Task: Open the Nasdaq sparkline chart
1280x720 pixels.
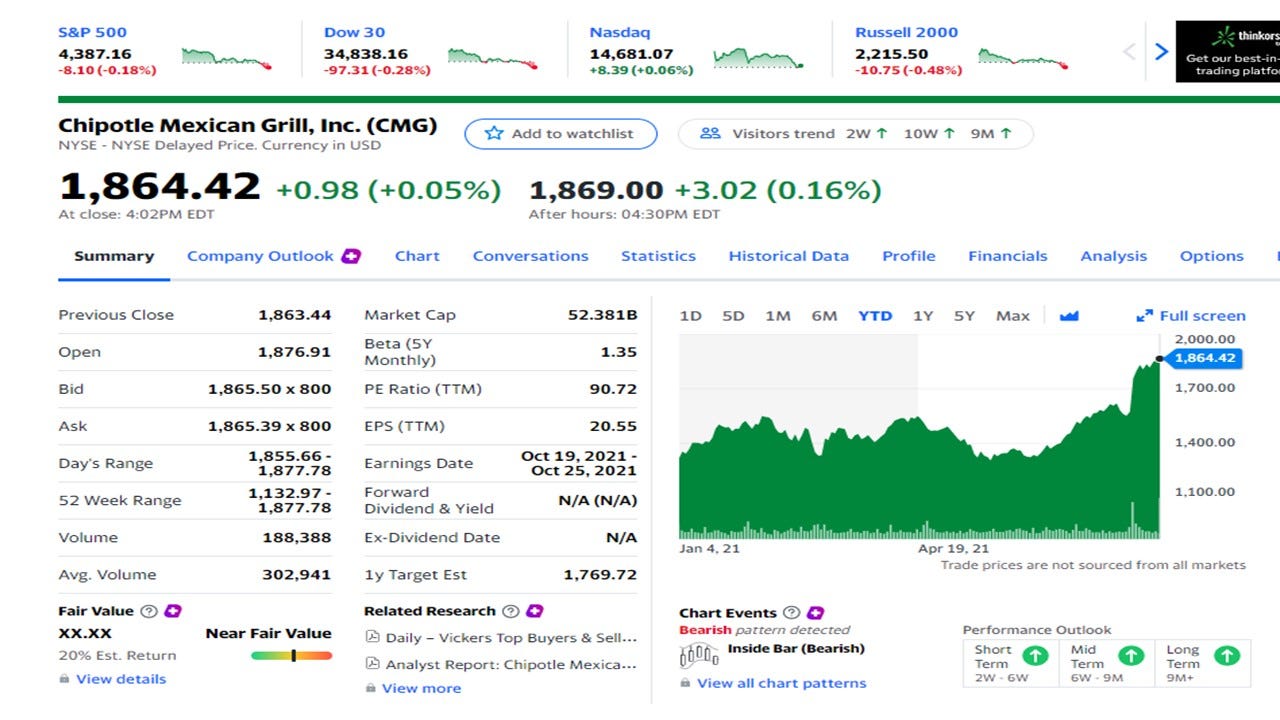Action: pyautogui.click(x=758, y=57)
